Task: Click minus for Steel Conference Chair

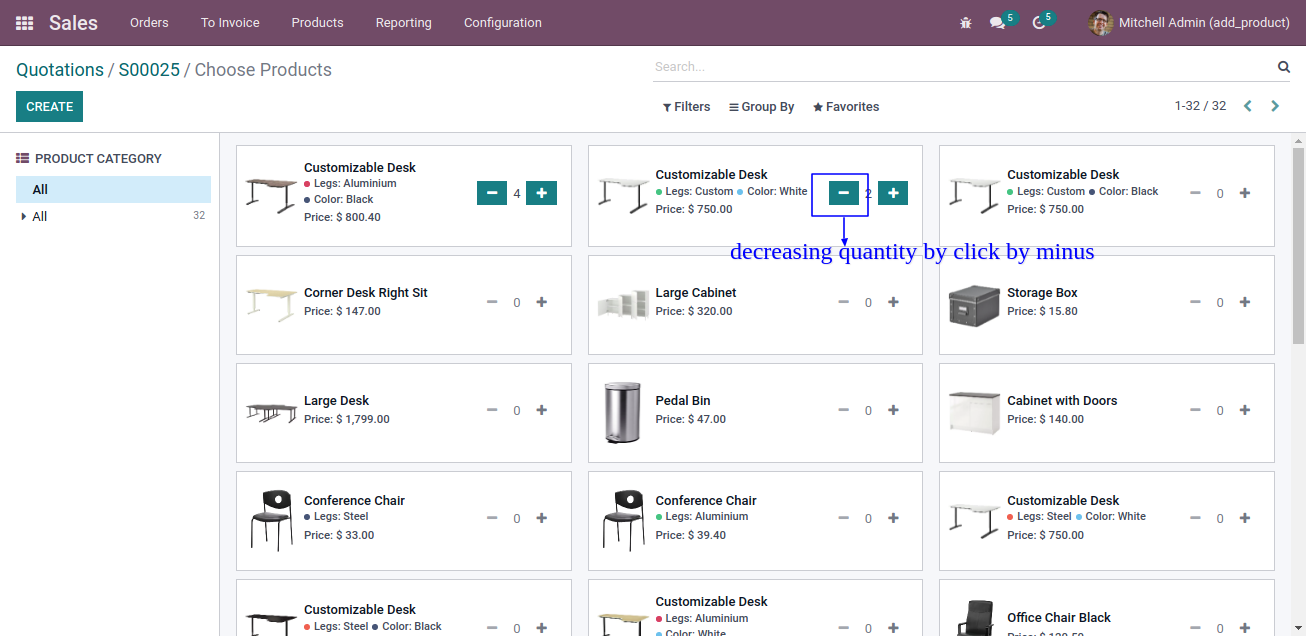Action: click(x=492, y=518)
